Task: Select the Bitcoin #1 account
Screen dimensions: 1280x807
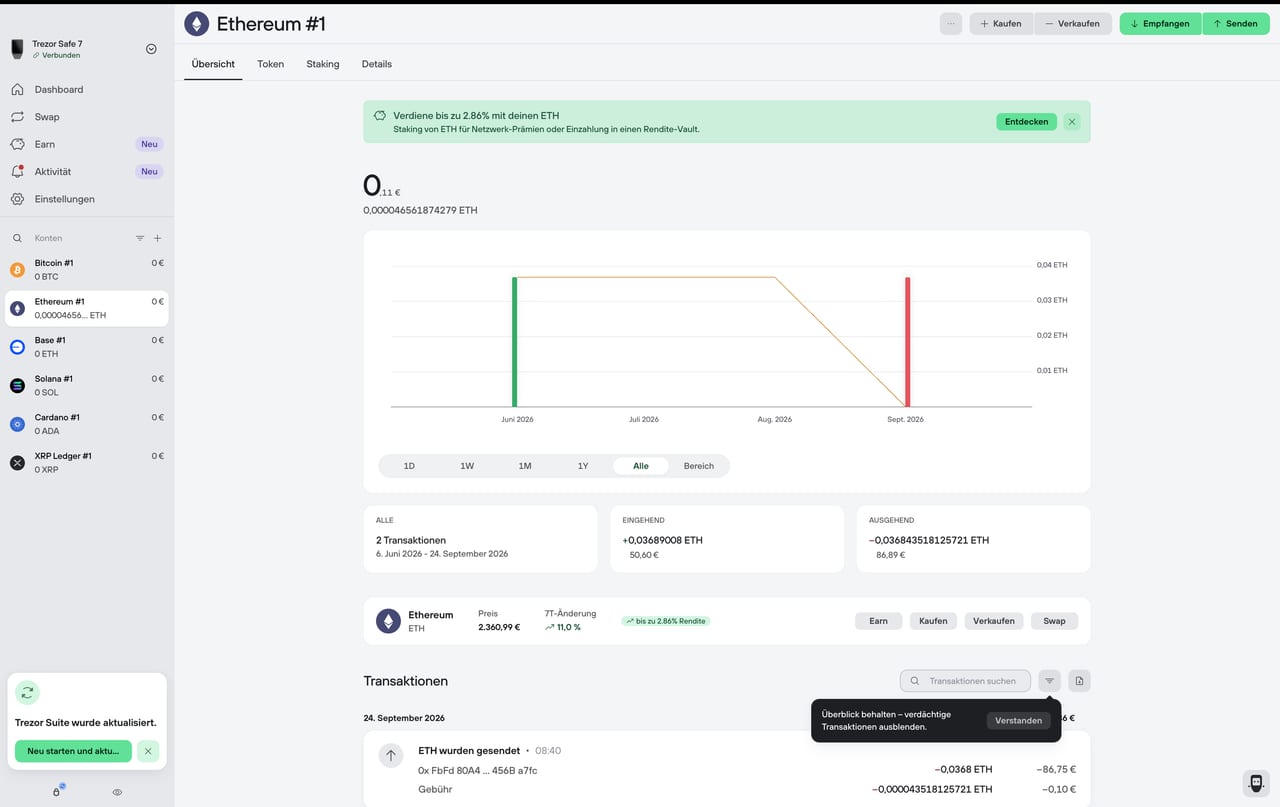Action: pyautogui.click(x=87, y=269)
